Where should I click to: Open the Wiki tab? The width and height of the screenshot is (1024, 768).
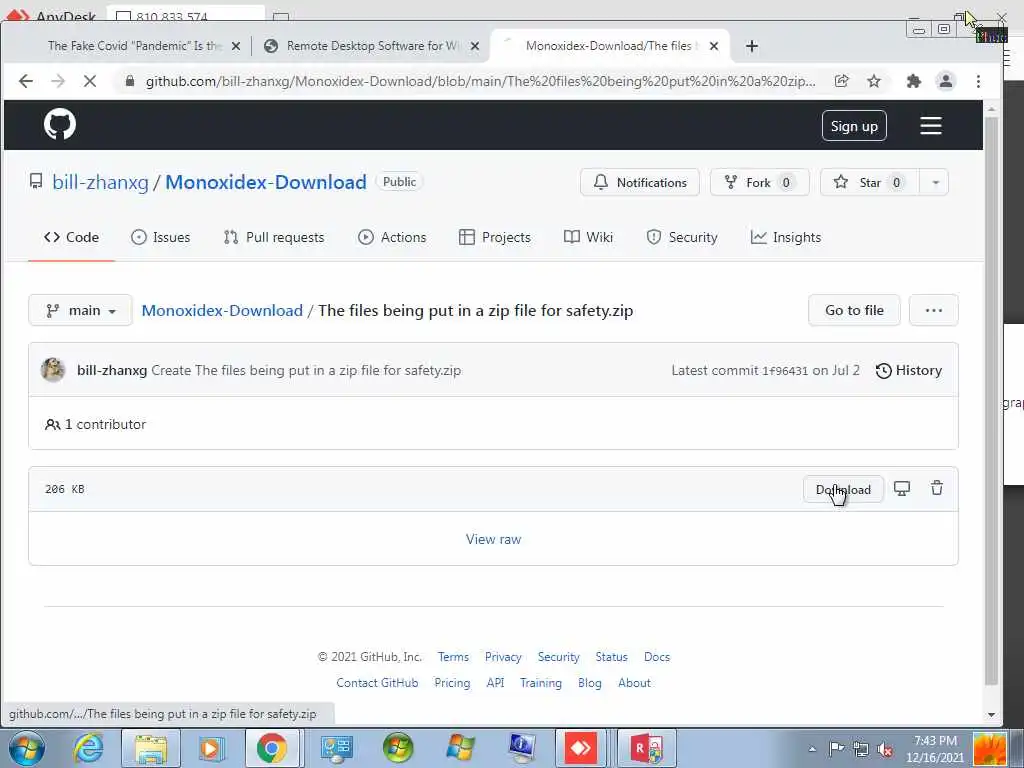[588, 237]
